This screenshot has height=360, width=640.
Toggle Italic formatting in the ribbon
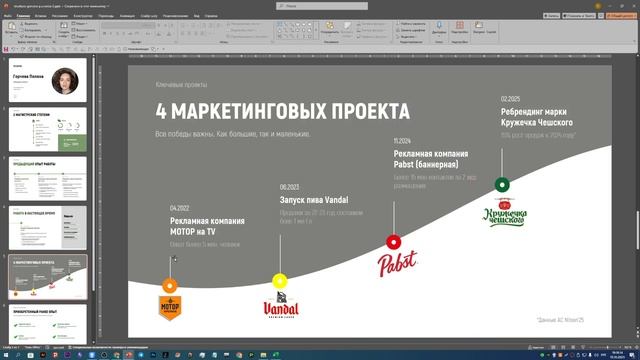[111, 34]
